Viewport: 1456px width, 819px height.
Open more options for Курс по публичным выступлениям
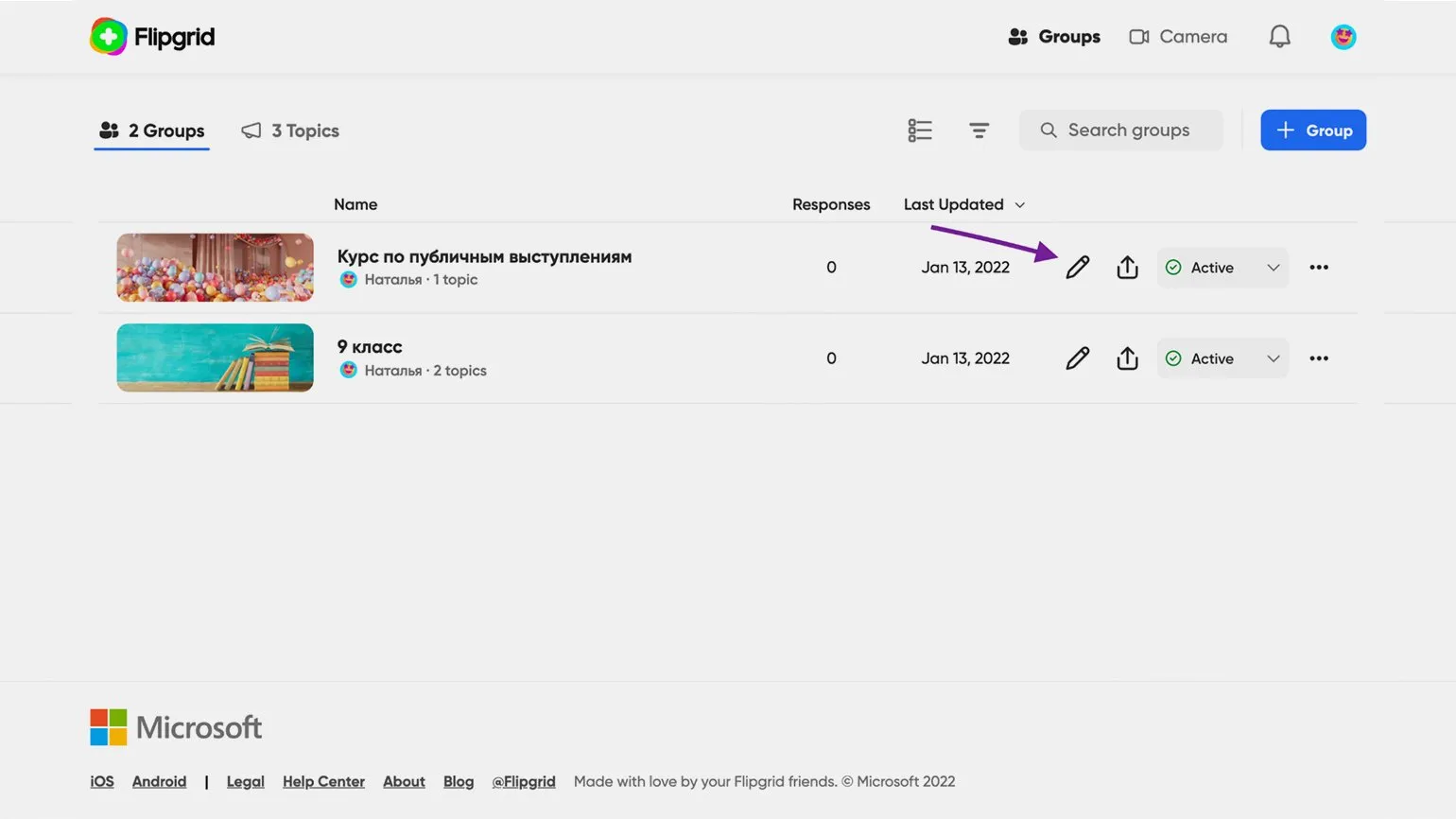(x=1318, y=268)
